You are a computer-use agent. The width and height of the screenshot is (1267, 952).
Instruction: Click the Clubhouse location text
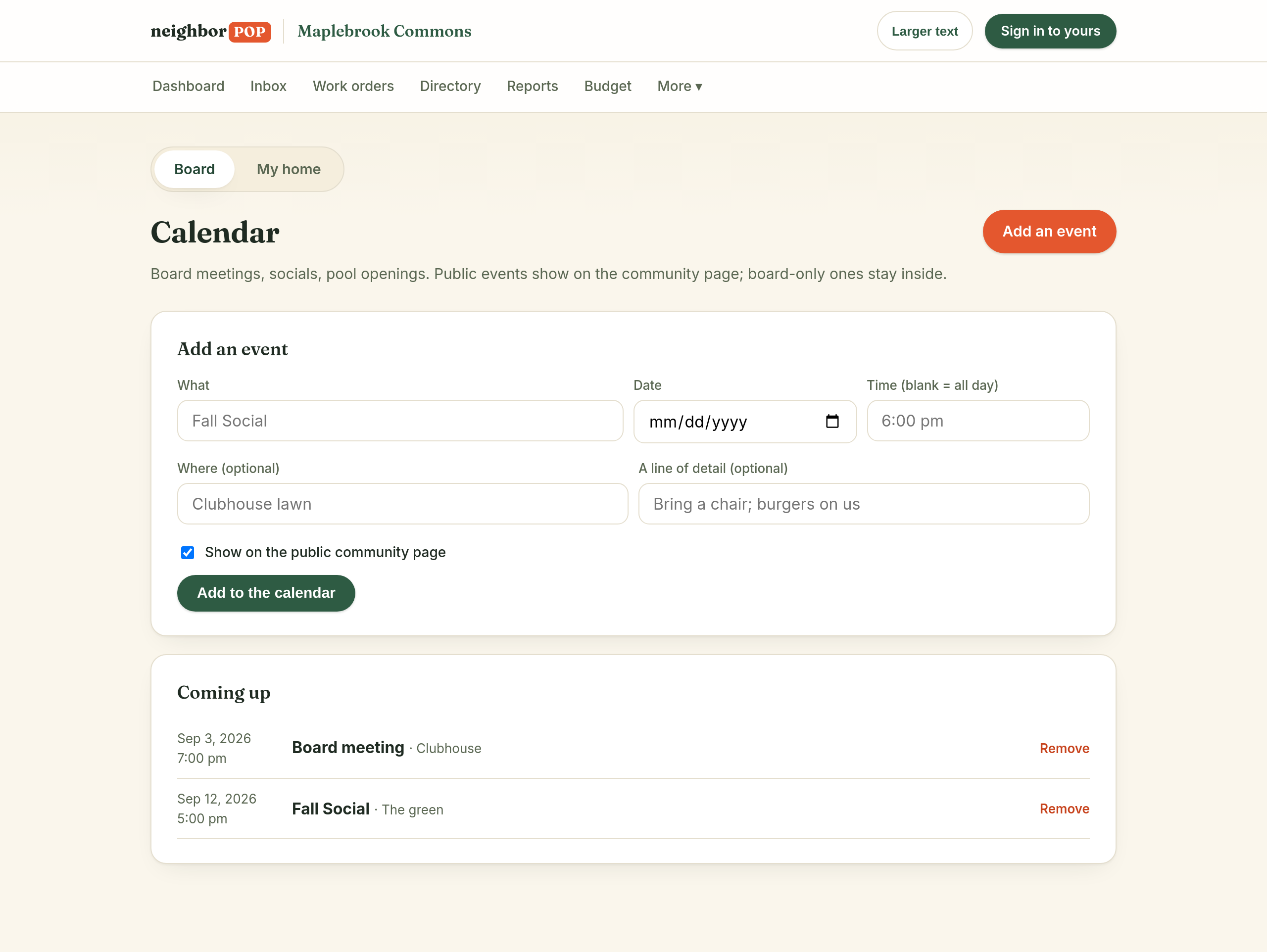point(448,749)
